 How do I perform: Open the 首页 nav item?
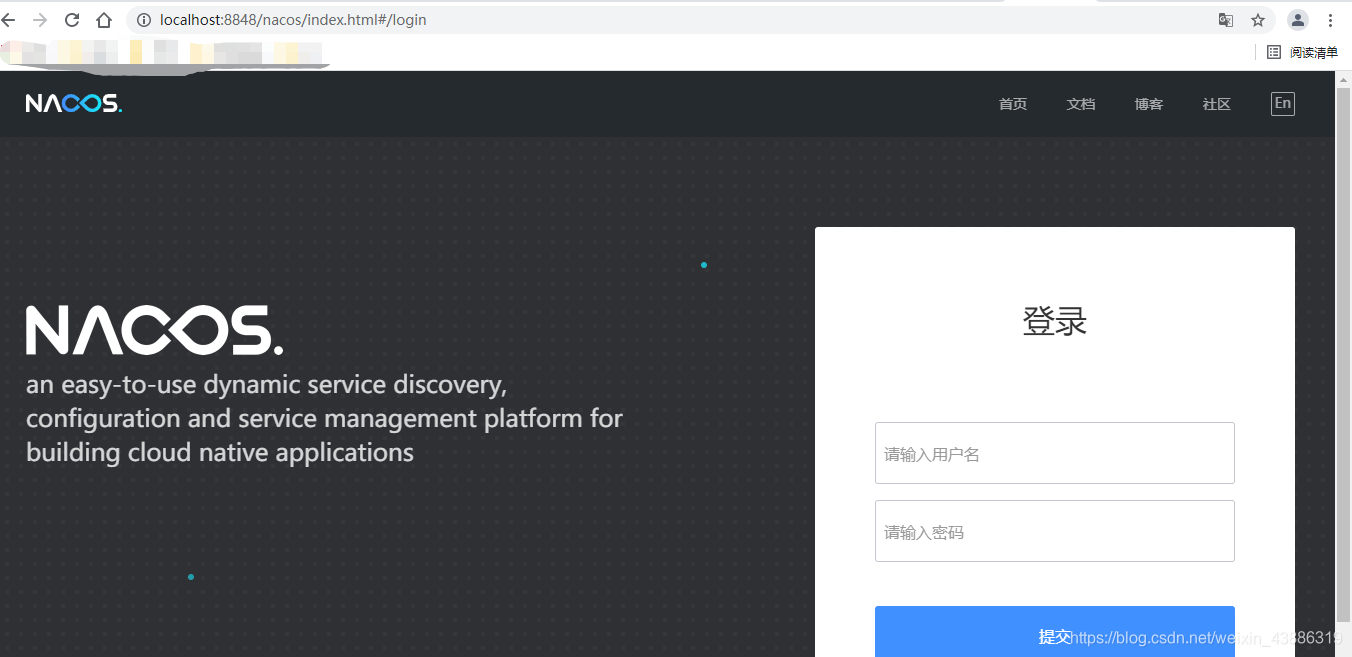(1013, 104)
